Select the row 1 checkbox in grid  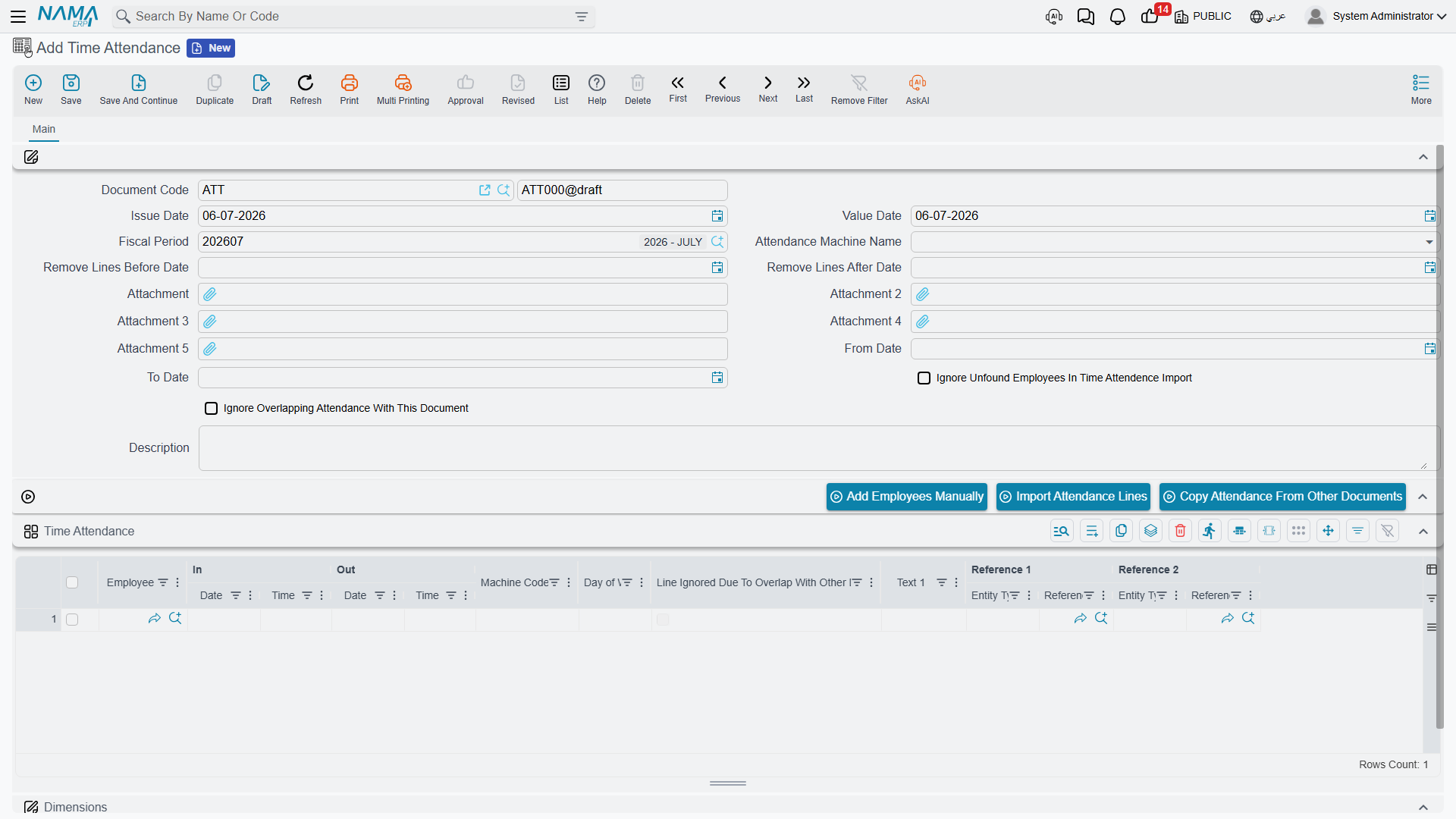tap(72, 620)
